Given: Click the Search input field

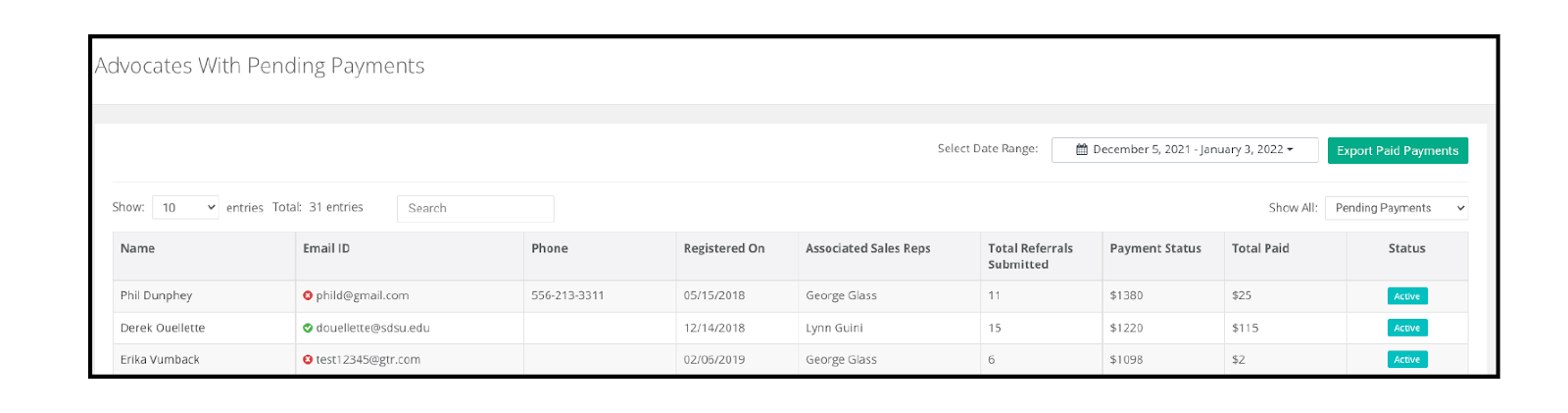Looking at the screenshot, I should point(475,208).
